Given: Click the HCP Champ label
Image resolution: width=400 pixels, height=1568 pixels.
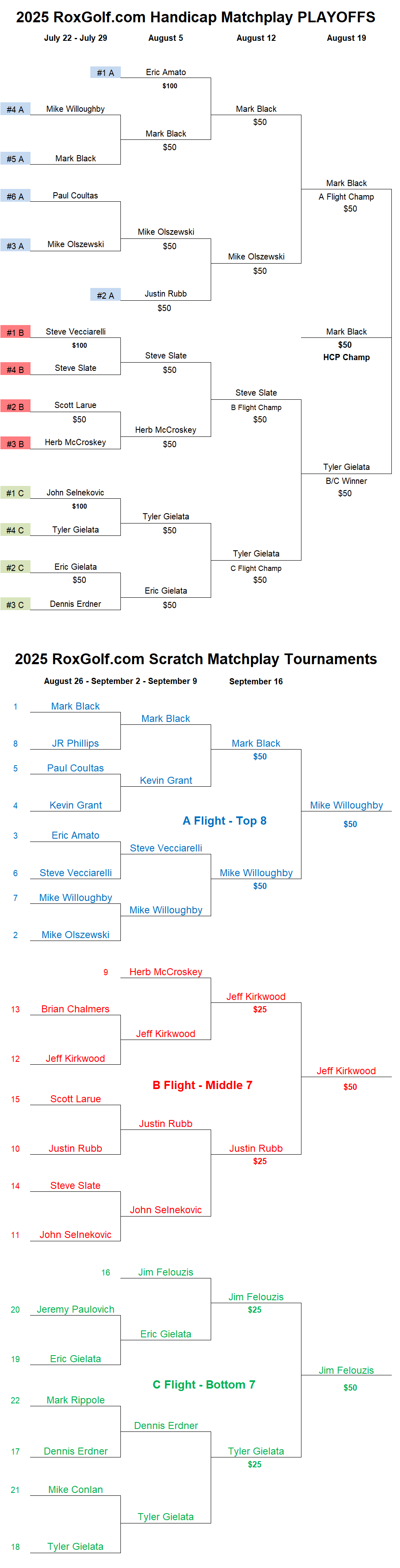Looking at the screenshot, I should 346,357.
